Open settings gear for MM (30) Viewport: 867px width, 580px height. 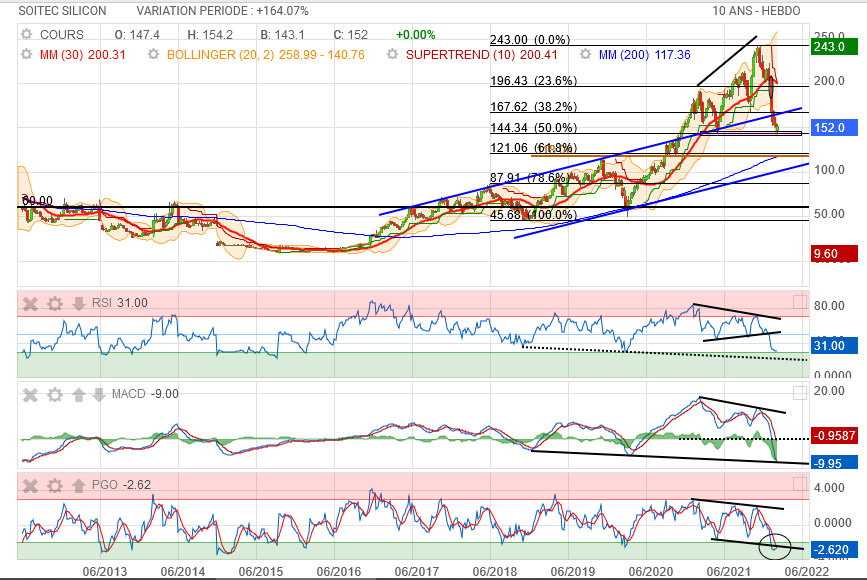click(26, 55)
